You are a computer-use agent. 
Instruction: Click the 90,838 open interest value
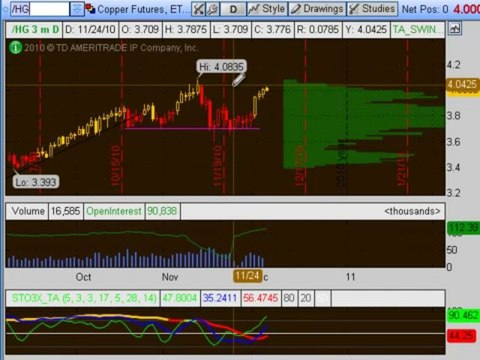pos(162,211)
